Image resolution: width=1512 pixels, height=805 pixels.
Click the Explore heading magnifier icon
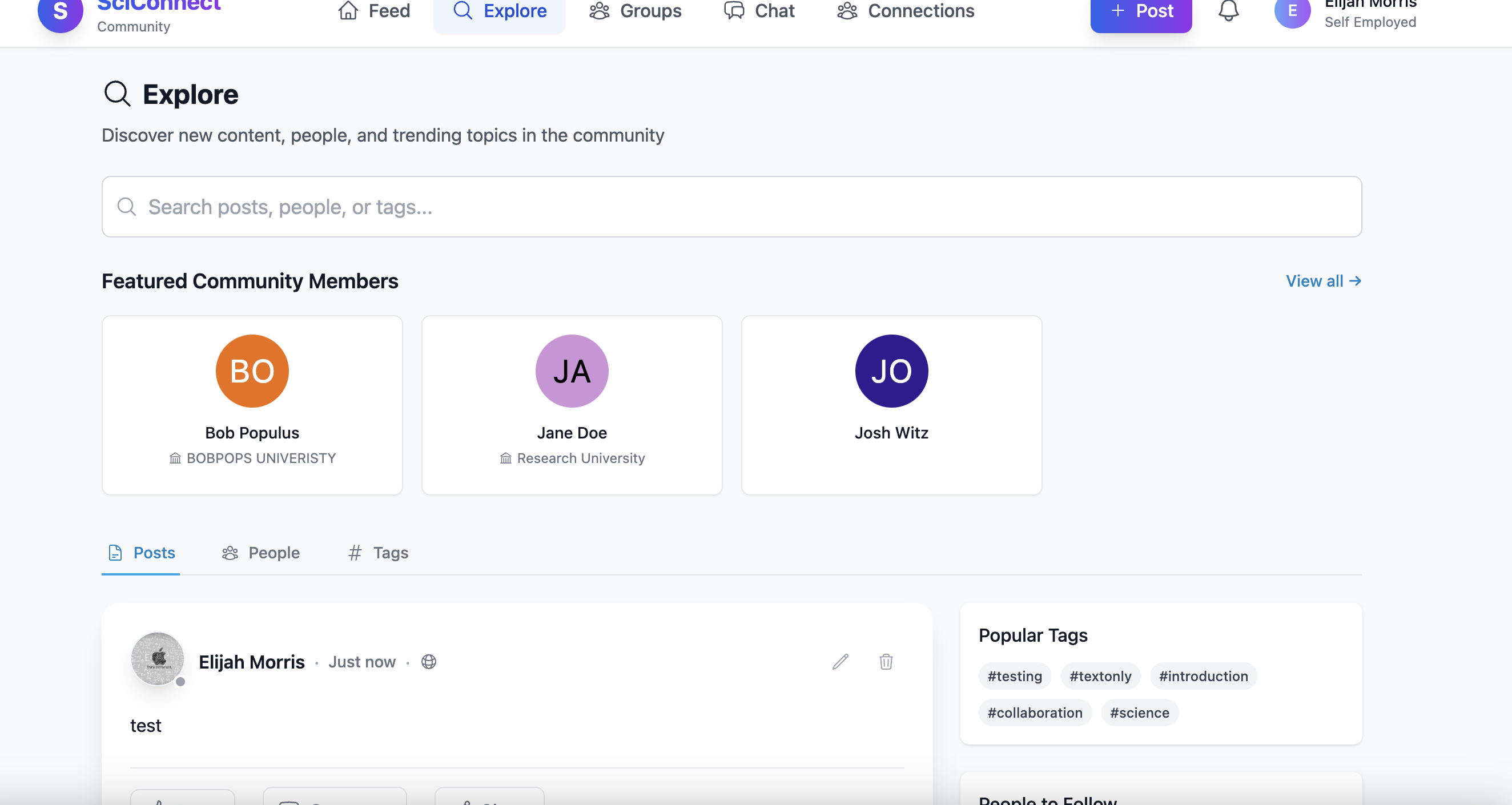pos(117,94)
